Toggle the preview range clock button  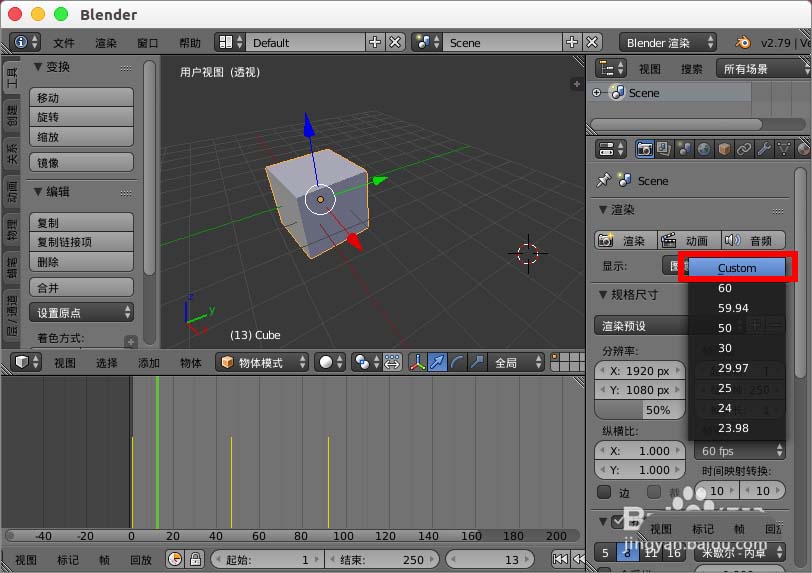(175, 559)
